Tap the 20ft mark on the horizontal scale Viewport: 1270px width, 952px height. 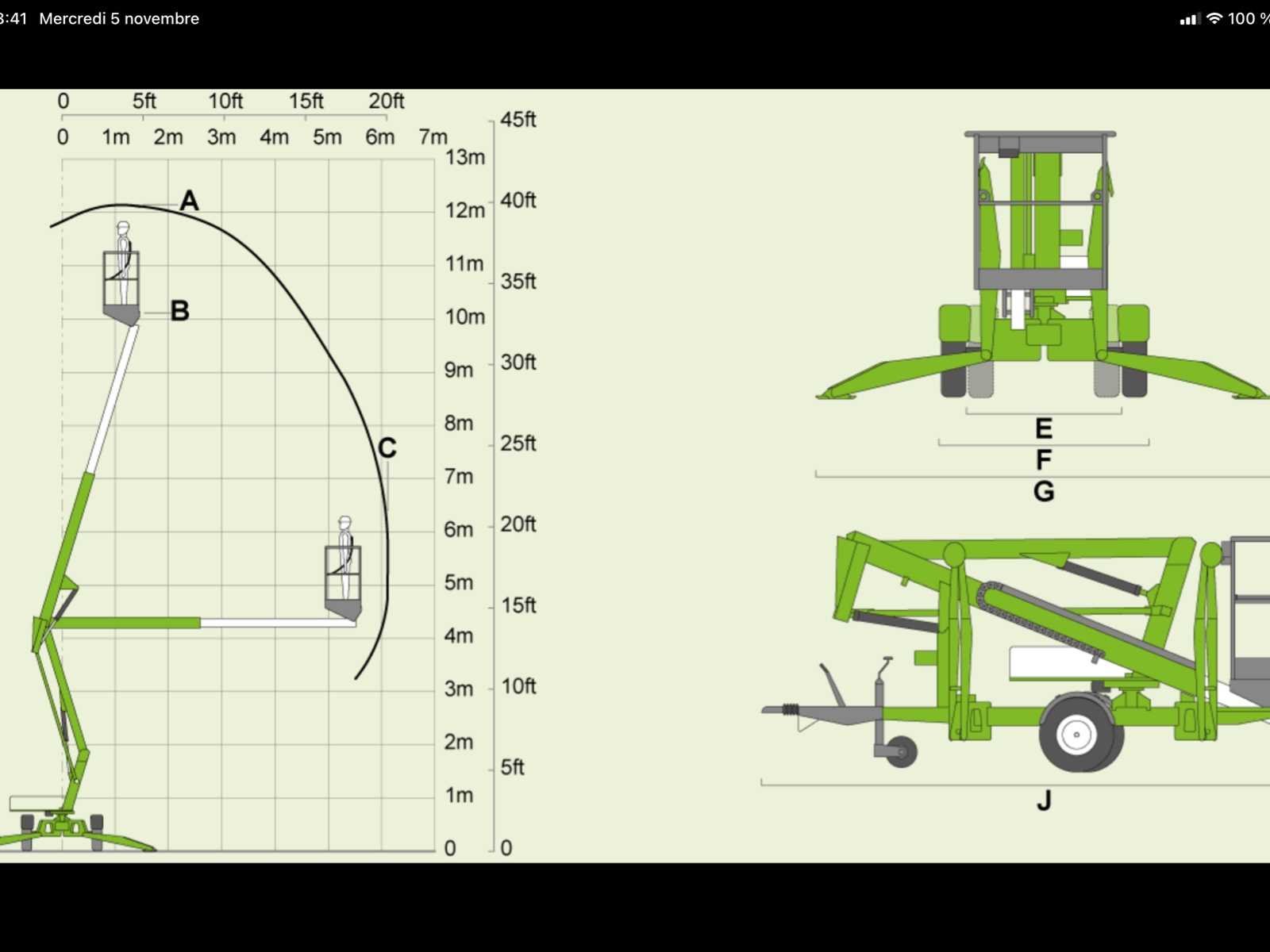[x=387, y=102]
